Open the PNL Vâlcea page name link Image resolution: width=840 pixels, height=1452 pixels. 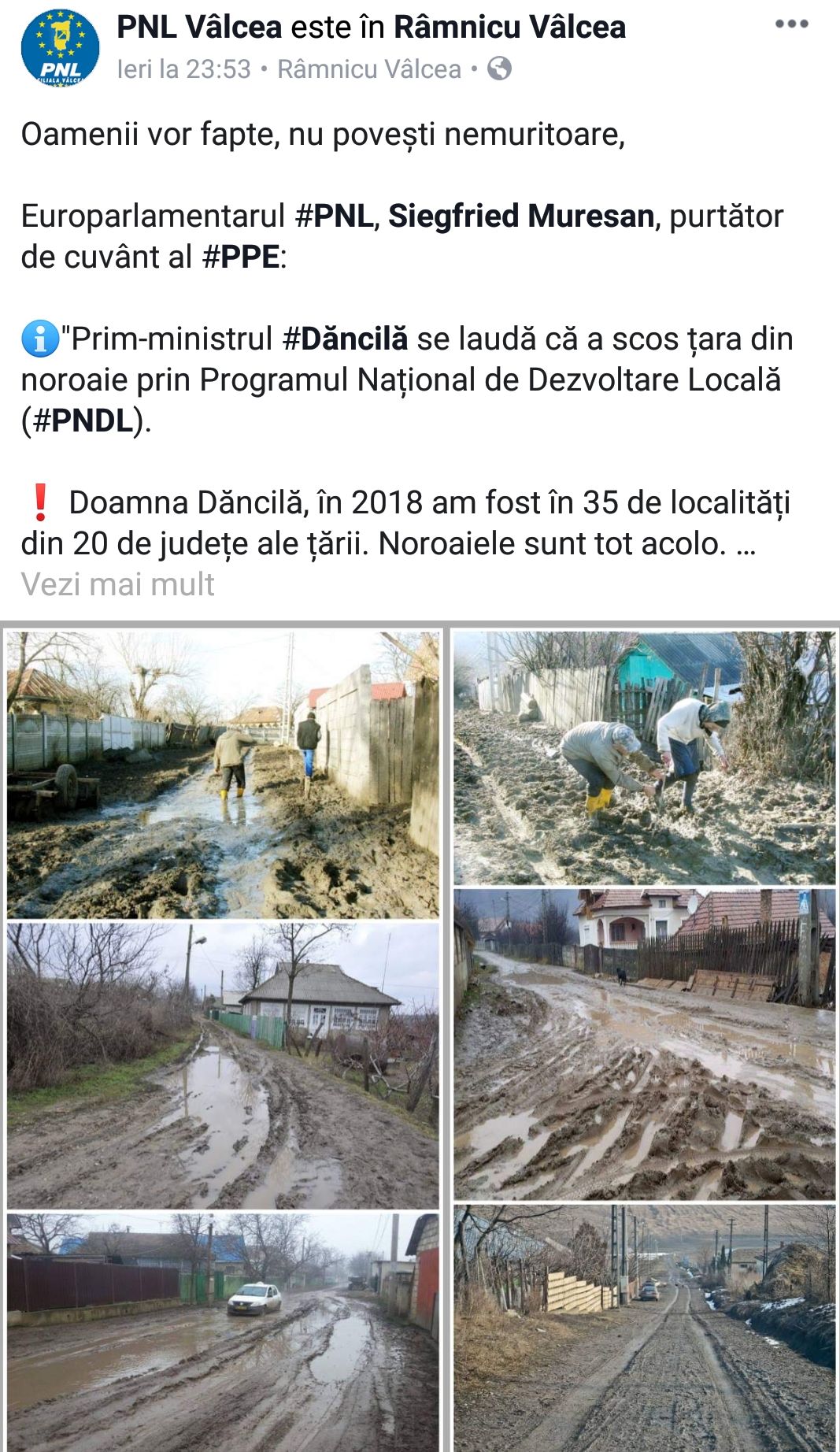pos(199,27)
